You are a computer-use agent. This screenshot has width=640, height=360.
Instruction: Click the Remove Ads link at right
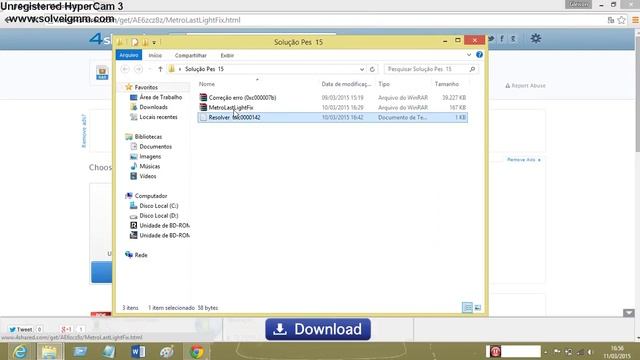524,160
